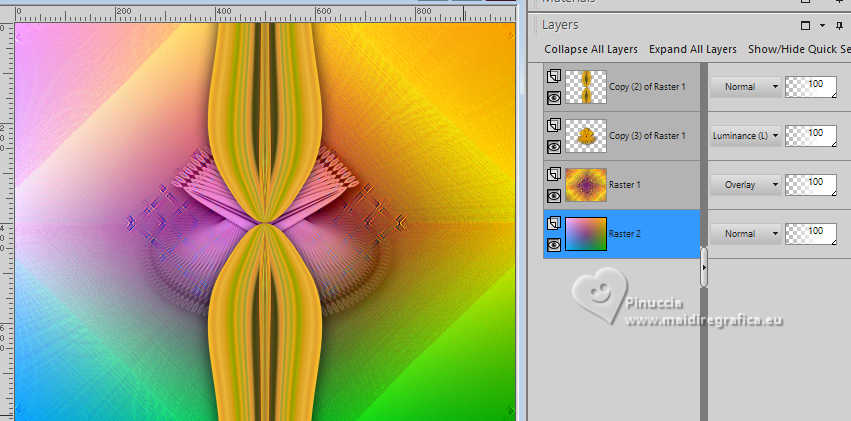Open the Luminance (L) blend mode dropdown

coord(745,136)
